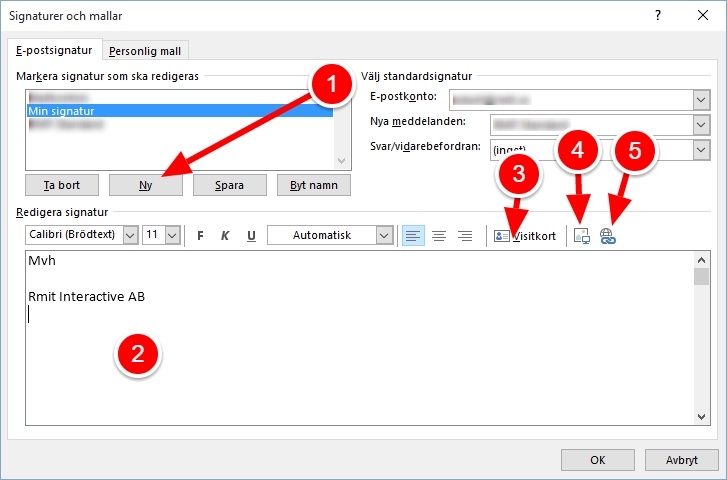Expand the E-postkonto dropdown

pos(701,100)
